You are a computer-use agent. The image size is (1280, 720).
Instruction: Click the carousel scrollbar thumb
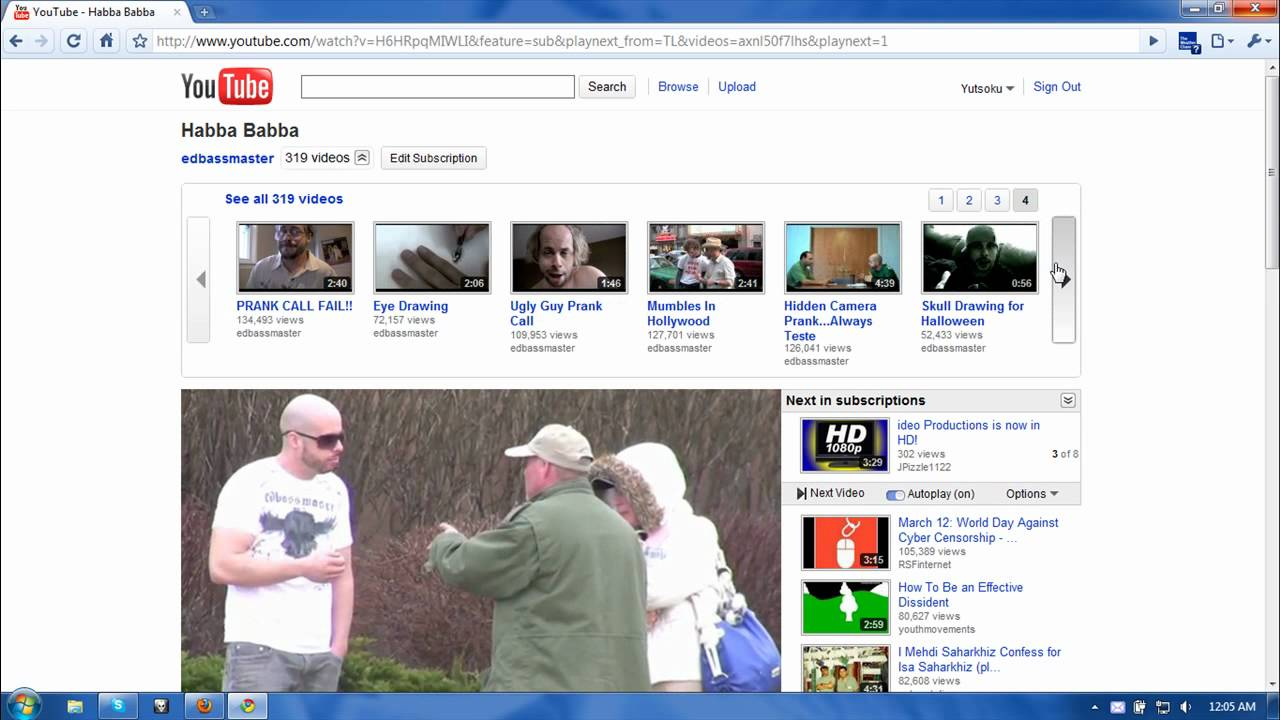pyautogui.click(x=1063, y=279)
